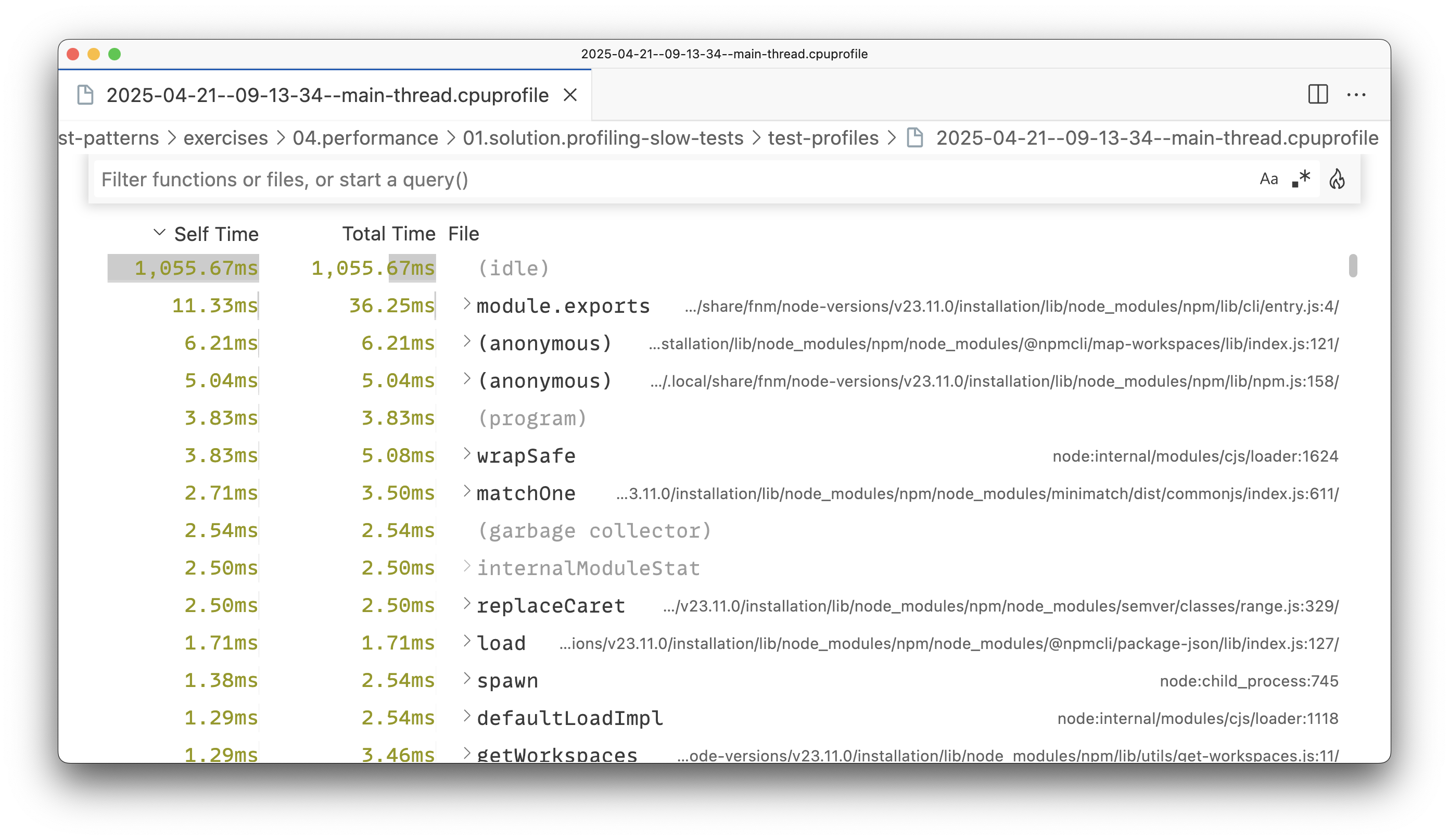Screen dimensions: 1449x840
Task: Open exercises breadcrumb segment
Action: tap(225, 138)
